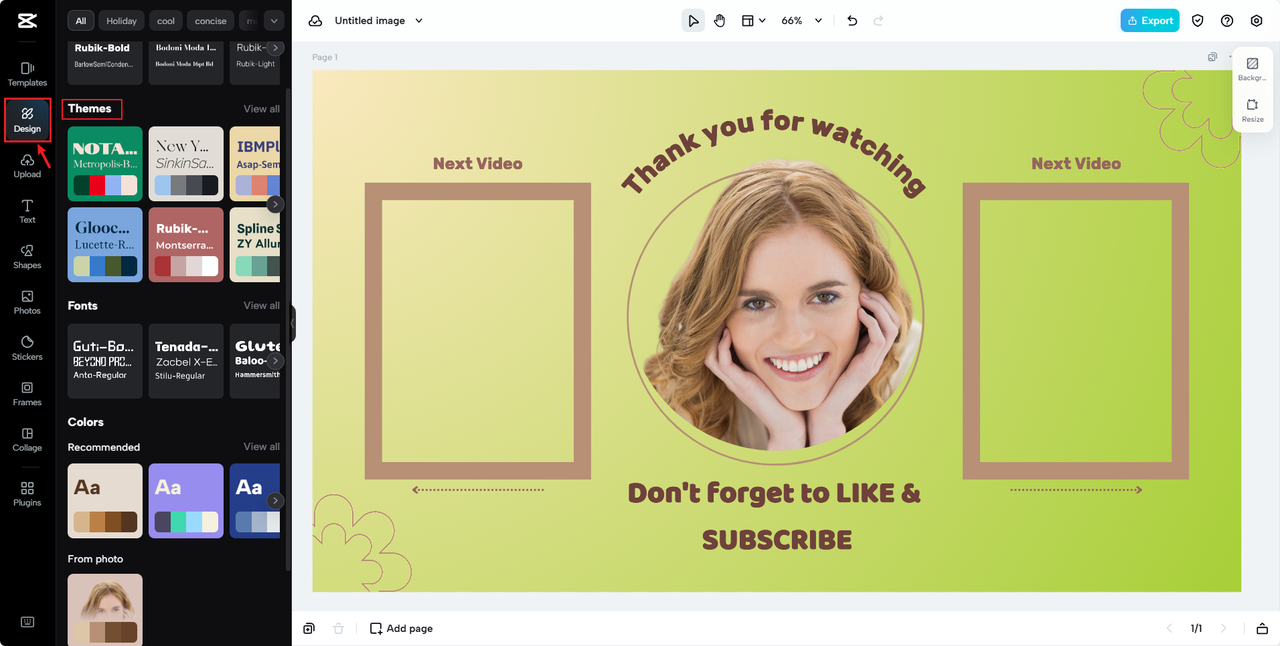Undo the last action
The image size is (1280, 646).
852,20
